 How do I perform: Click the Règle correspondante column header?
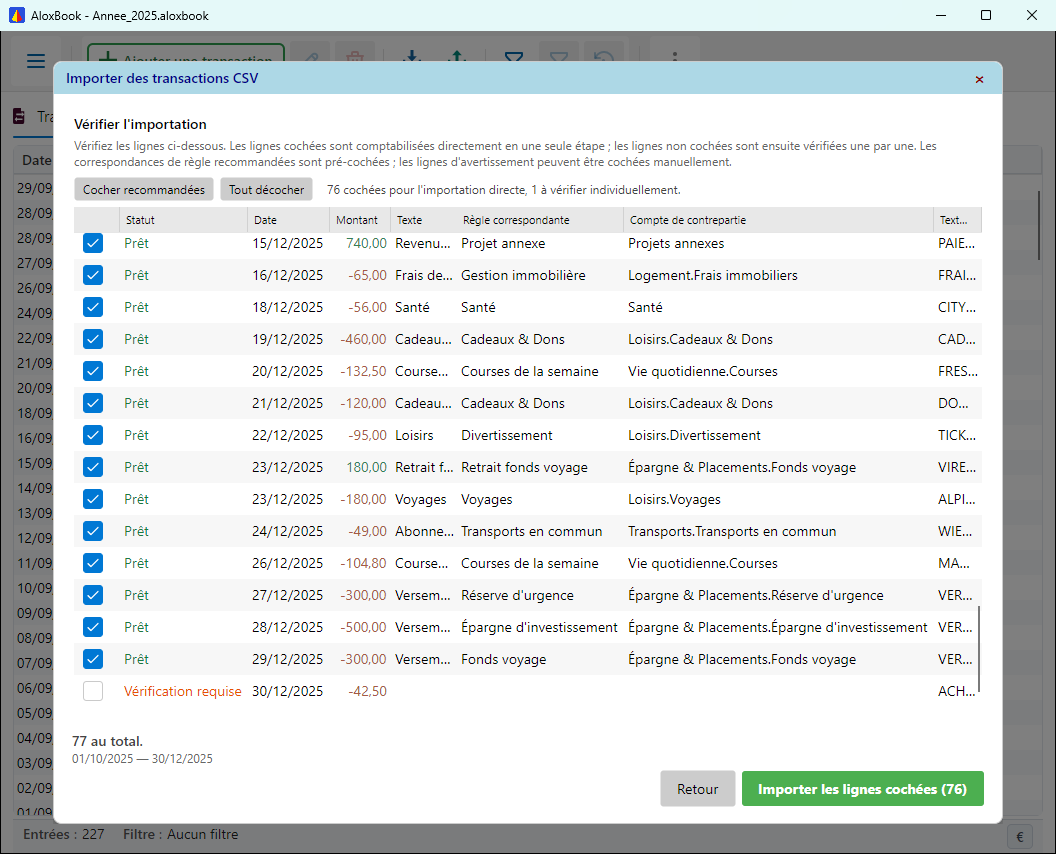point(539,220)
